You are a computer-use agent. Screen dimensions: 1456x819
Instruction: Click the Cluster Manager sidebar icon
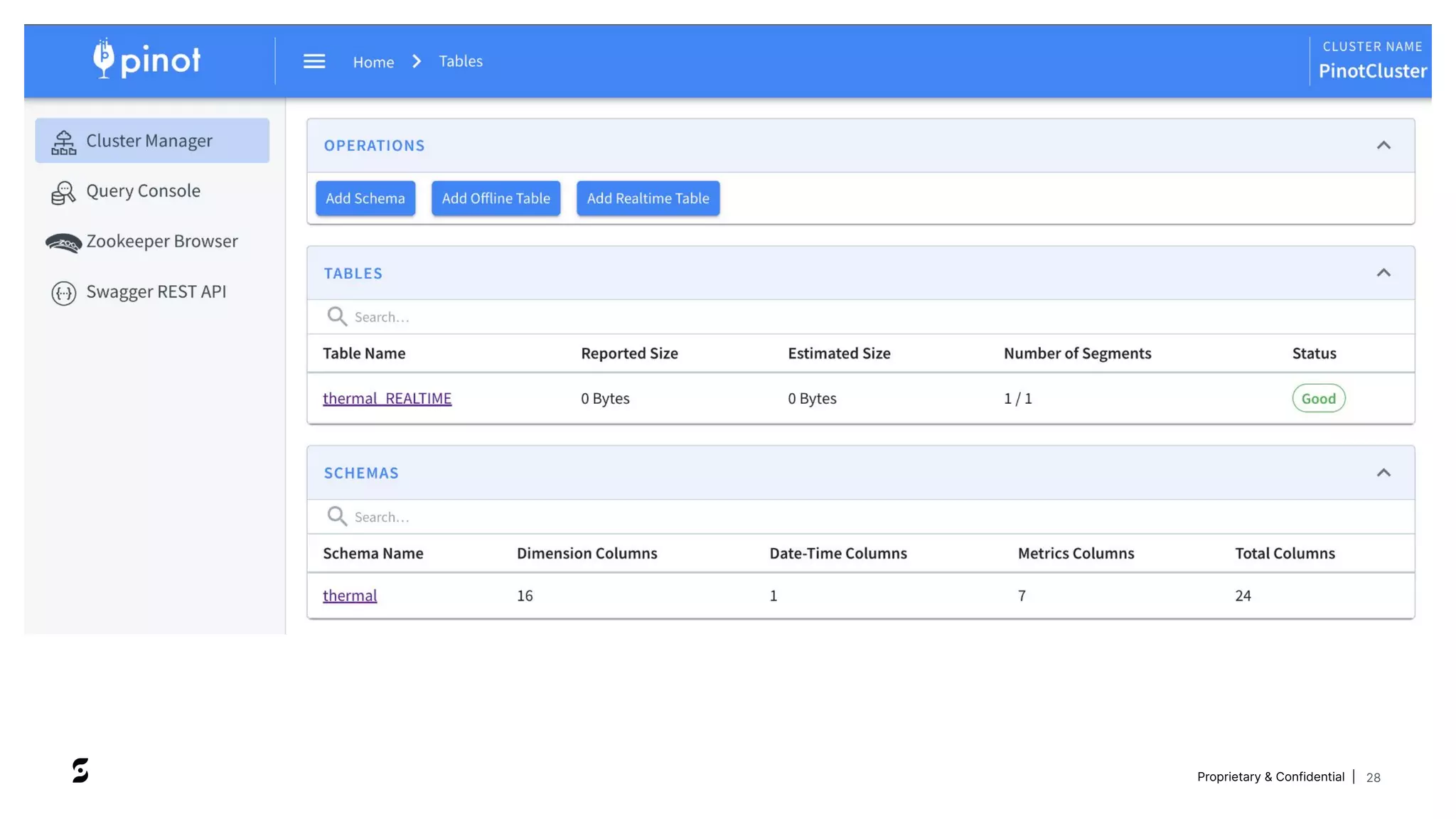(63, 142)
